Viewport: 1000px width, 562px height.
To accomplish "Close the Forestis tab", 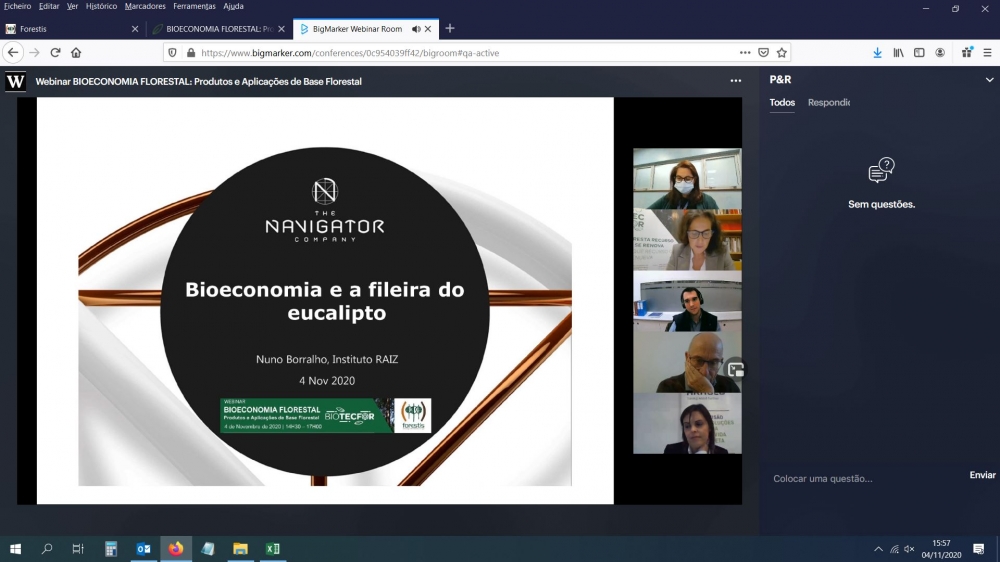I will point(135,29).
